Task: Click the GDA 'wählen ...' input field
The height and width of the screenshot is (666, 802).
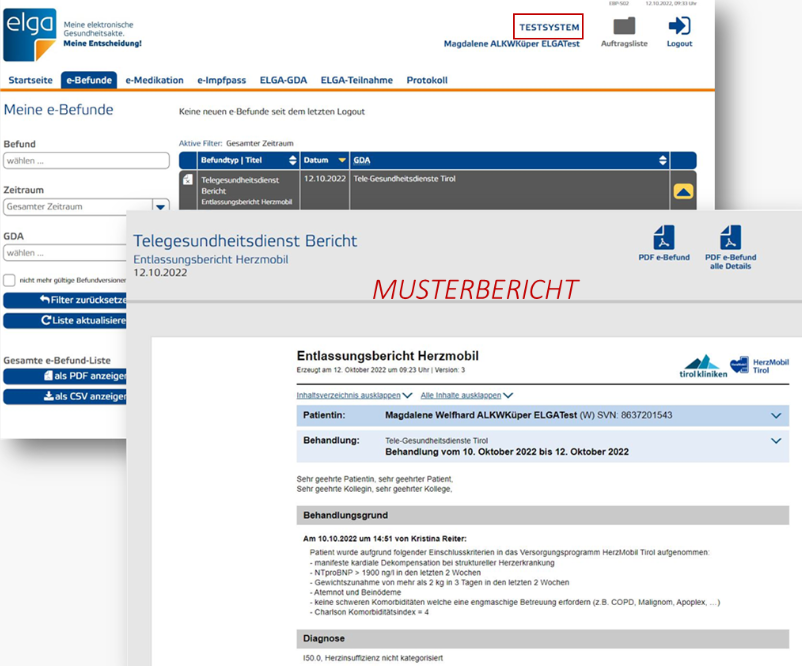Action: 65,253
